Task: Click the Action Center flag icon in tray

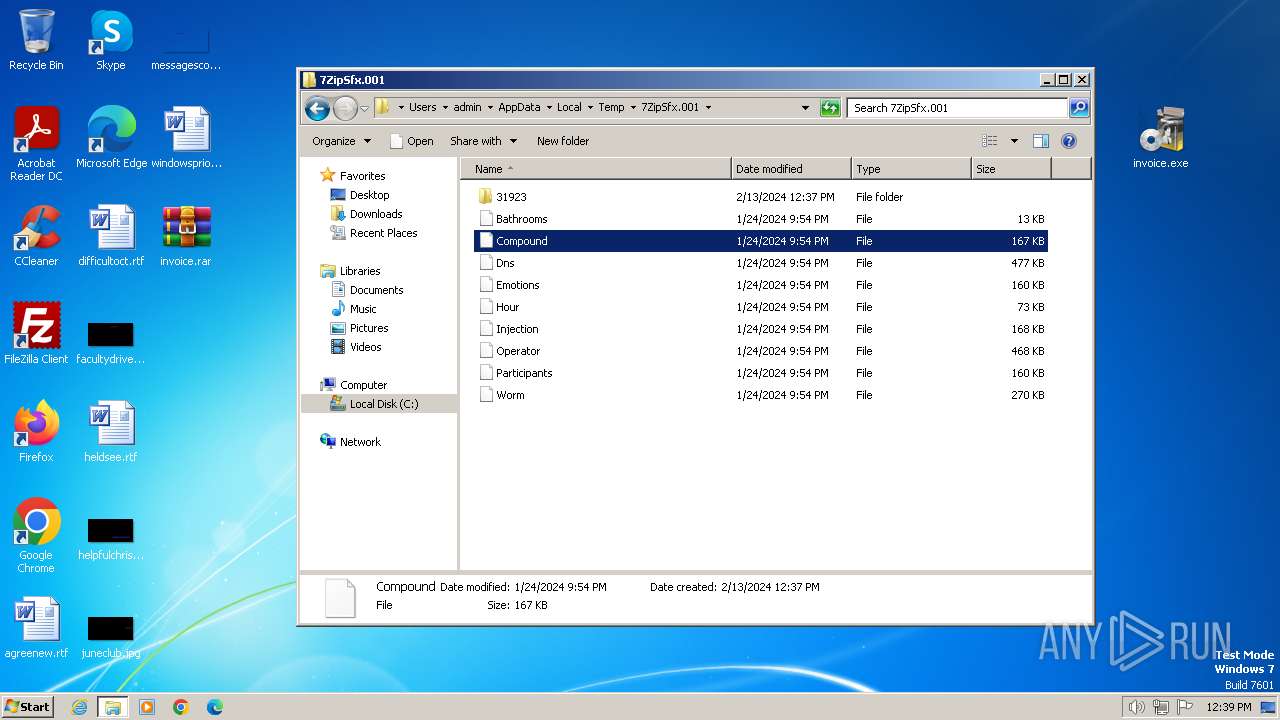Action: 1185,707
